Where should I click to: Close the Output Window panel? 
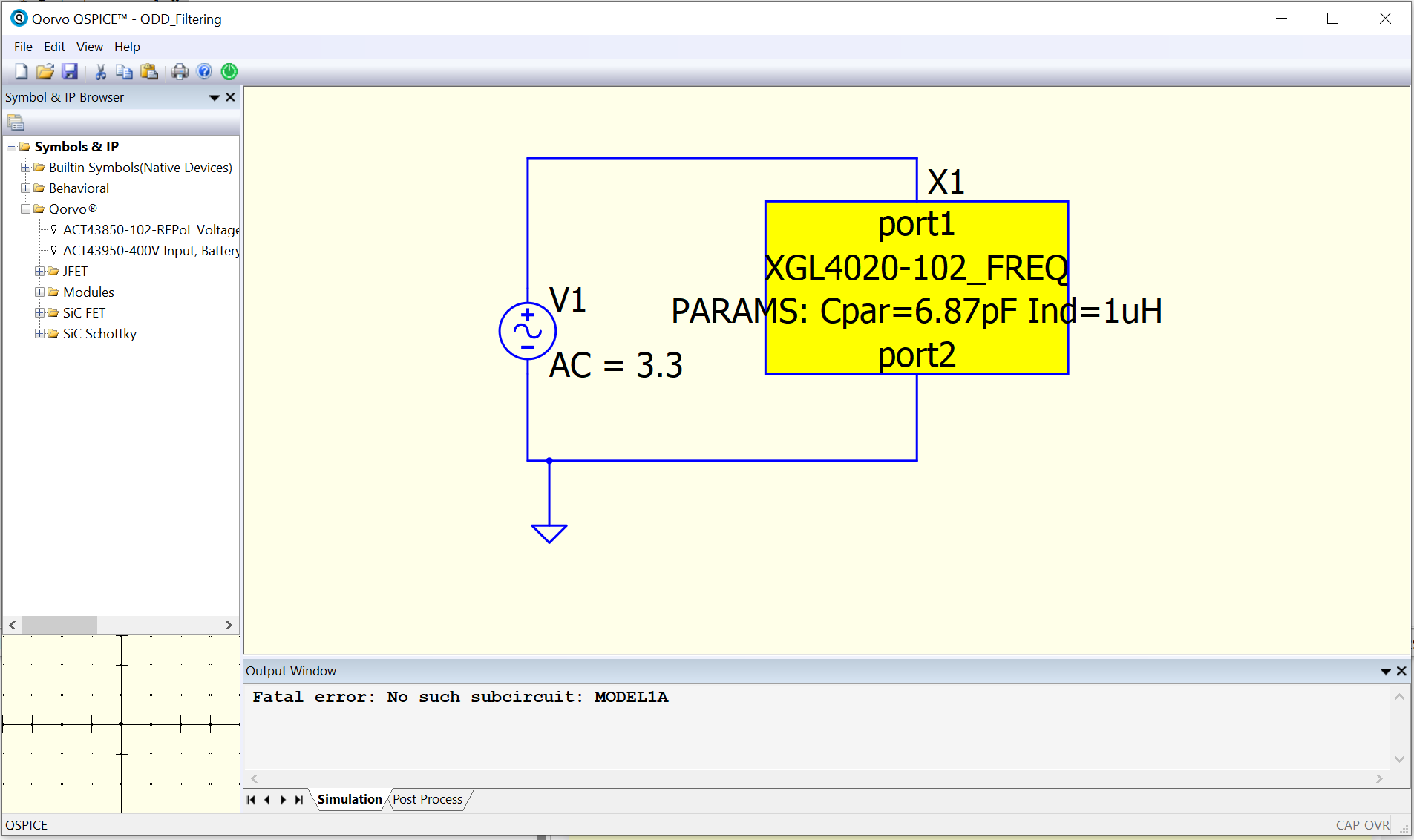(x=1401, y=671)
